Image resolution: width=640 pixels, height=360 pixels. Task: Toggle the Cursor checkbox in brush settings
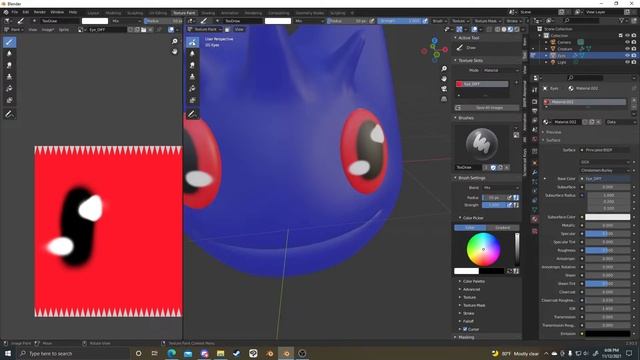click(465, 329)
